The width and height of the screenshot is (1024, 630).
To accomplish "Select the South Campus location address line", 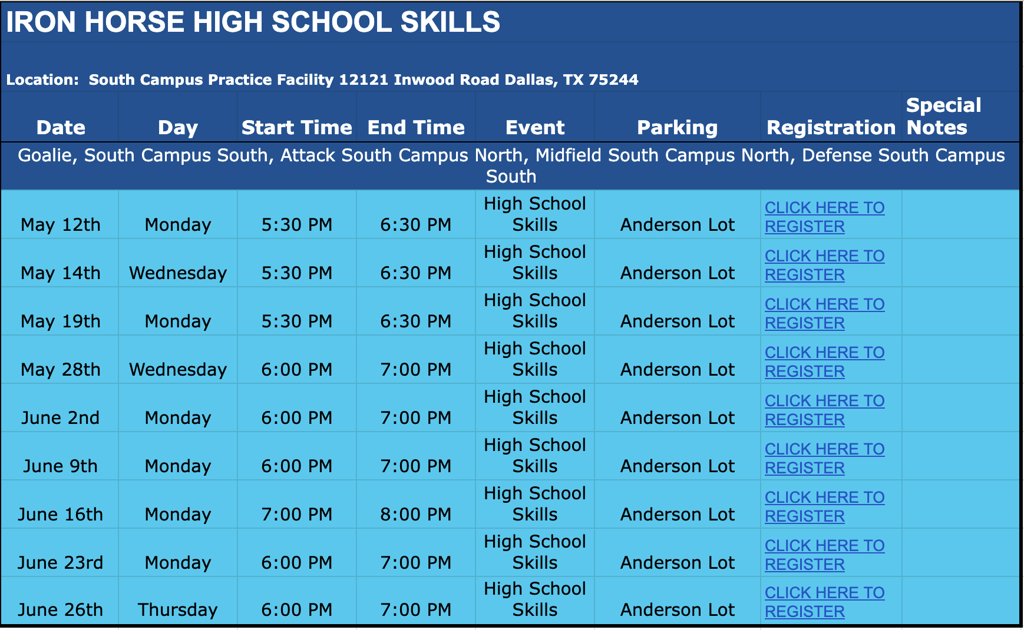I will point(322,79).
